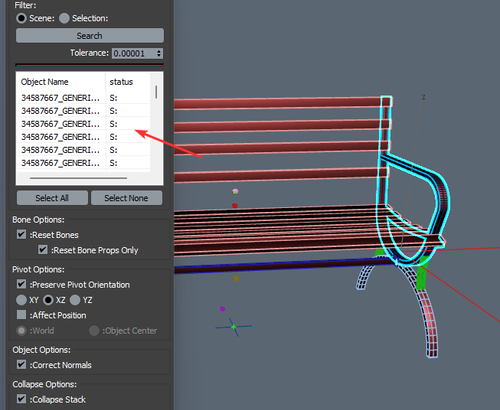The width and height of the screenshot is (500, 410).
Task: Choose the XZ pivot plane option
Action: 48,300
